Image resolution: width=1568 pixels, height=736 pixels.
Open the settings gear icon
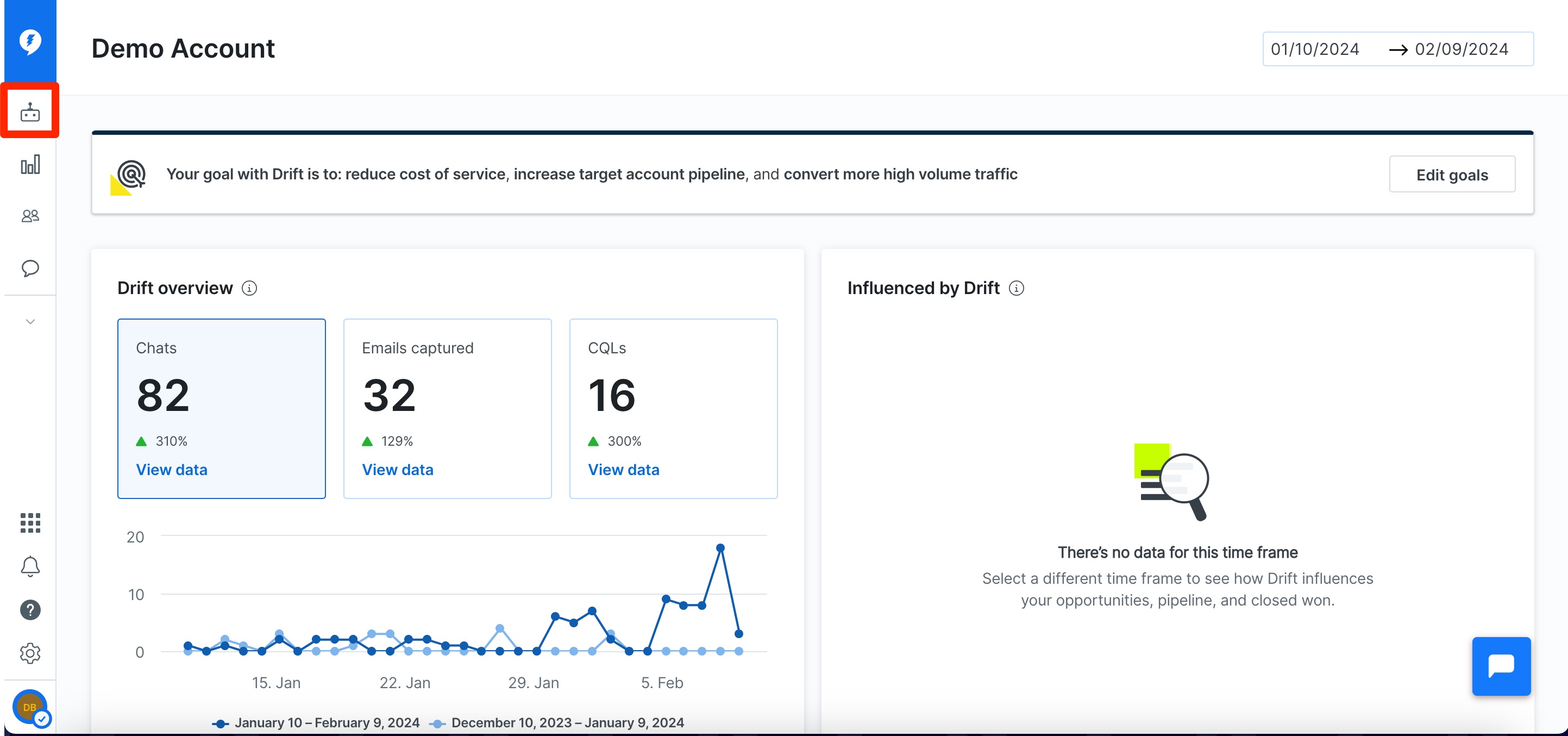pyautogui.click(x=30, y=653)
